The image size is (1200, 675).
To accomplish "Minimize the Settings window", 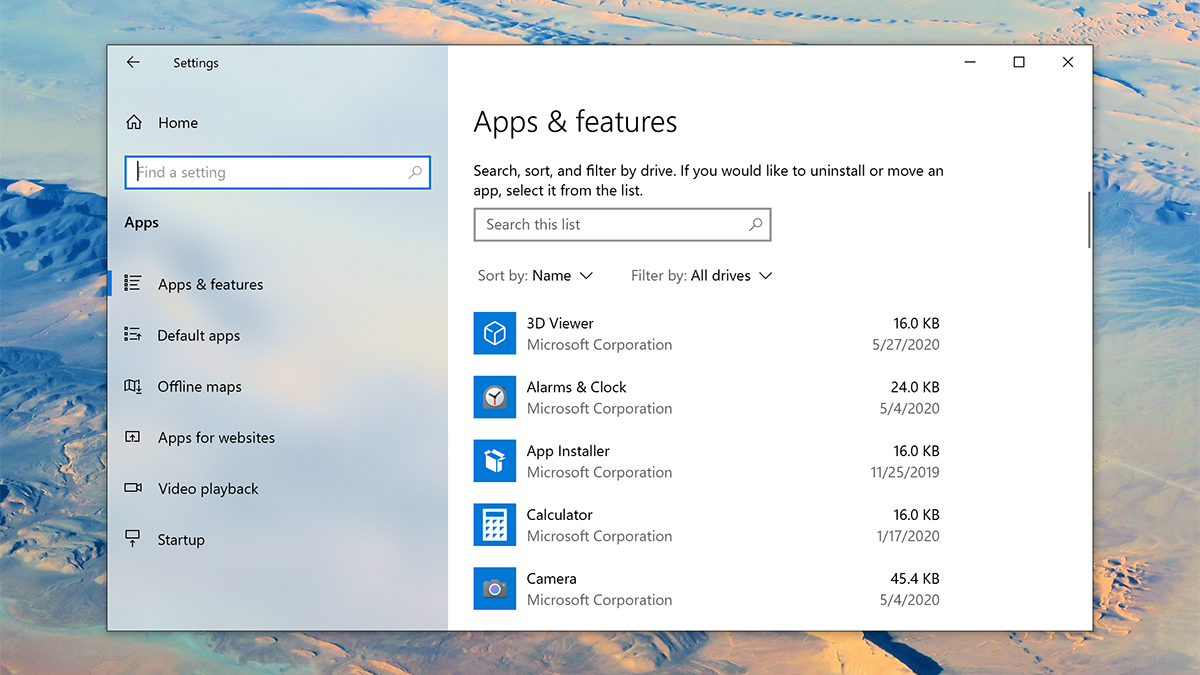I will 970,62.
